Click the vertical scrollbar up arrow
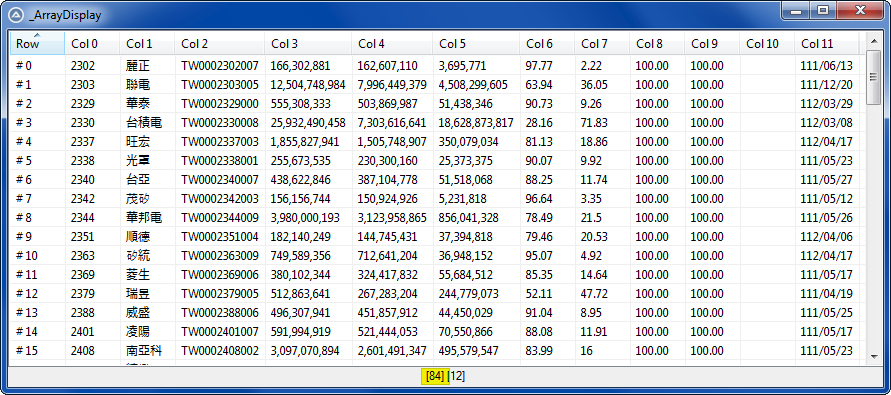The height and width of the screenshot is (395, 891). 873,41
